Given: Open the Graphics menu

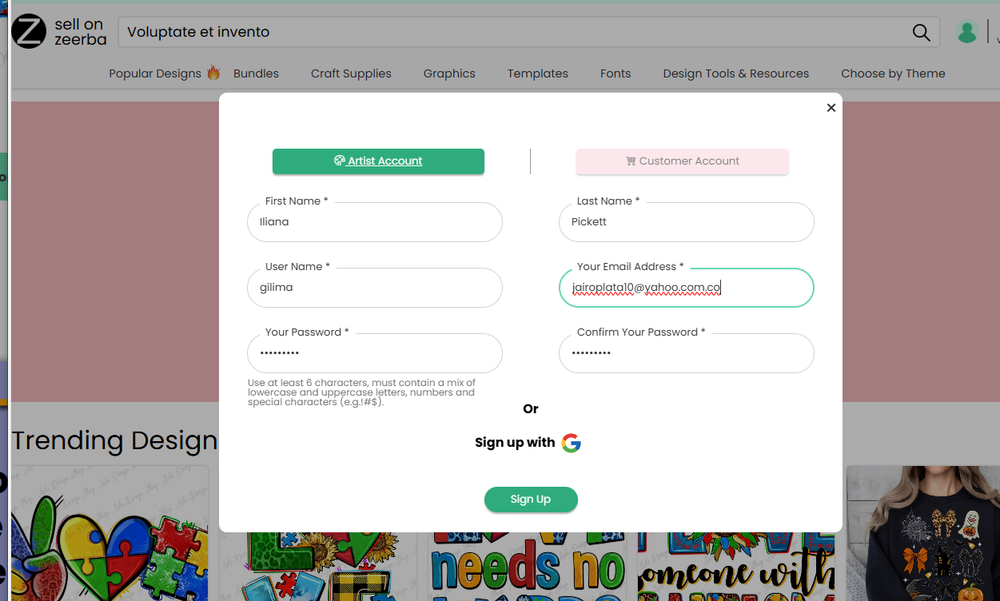Looking at the screenshot, I should pyautogui.click(x=449, y=73).
